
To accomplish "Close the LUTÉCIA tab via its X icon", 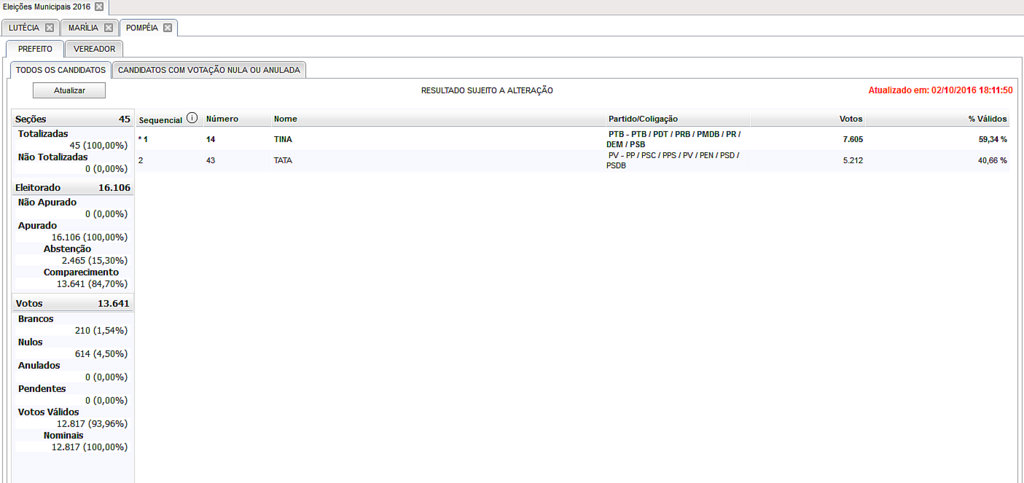I will 49,28.
